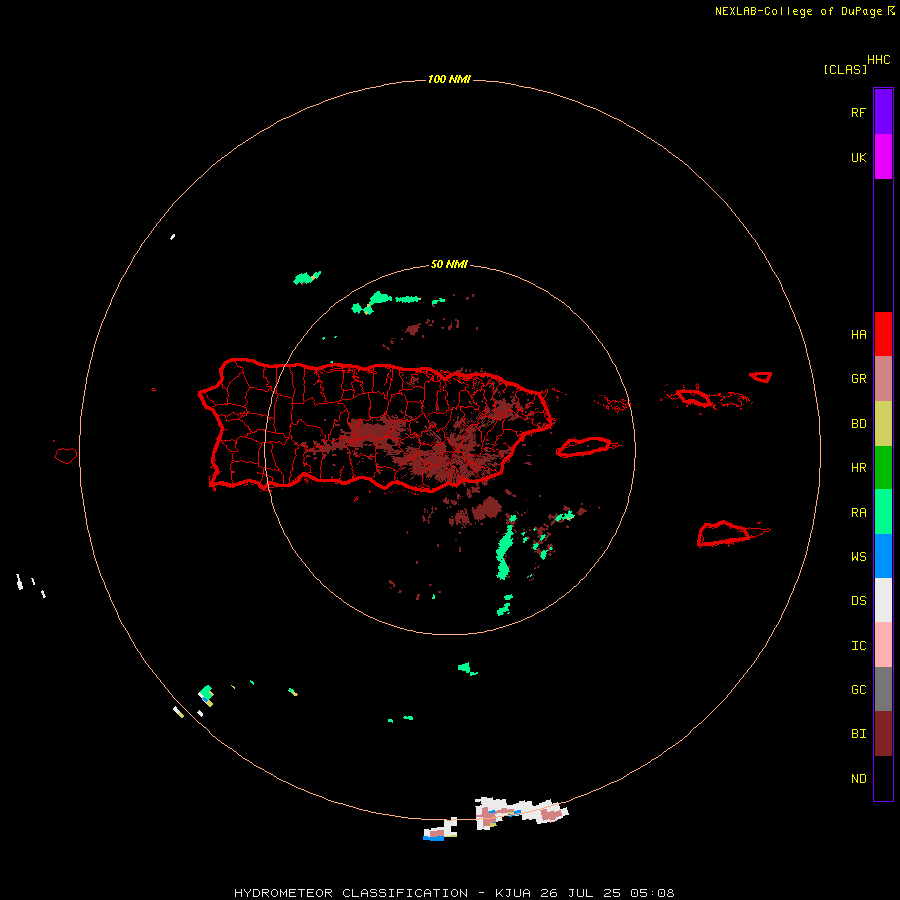Click the 100 NMI range ring label

449,79
